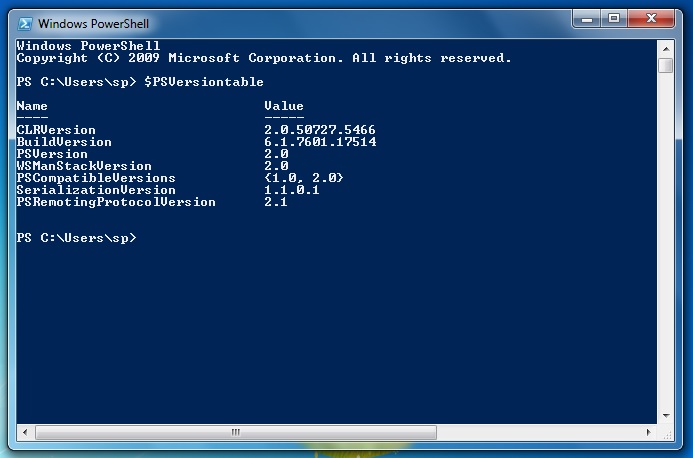Viewport: 693px width, 458px height.
Task: Minimize the Windows PowerShell window
Action: click(587, 19)
